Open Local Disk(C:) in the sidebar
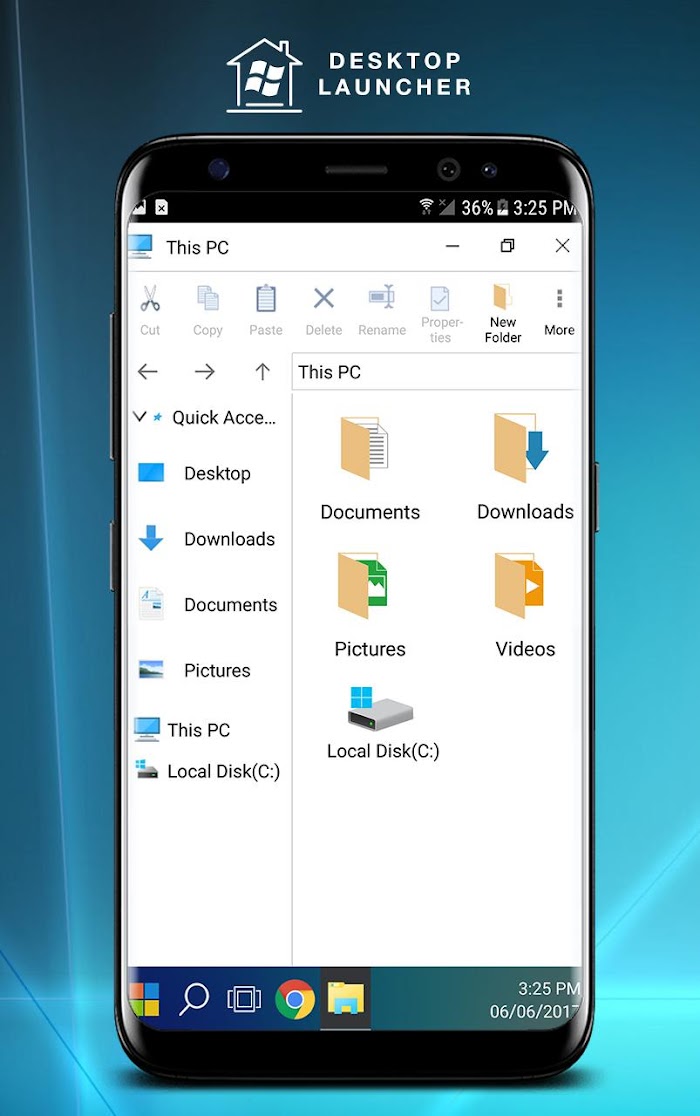 pyautogui.click(x=208, y=772)
